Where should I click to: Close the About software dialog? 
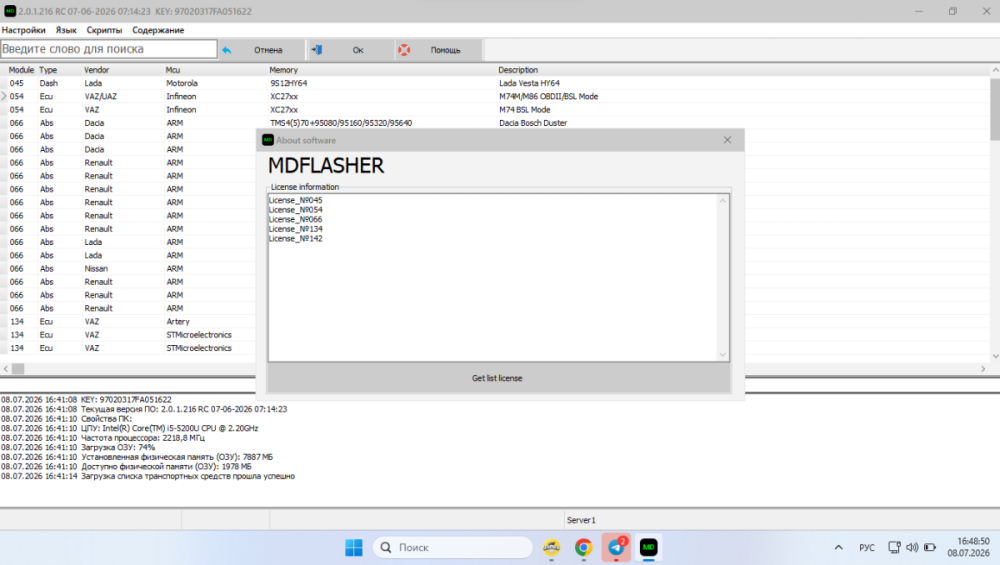tap(727, 140)
